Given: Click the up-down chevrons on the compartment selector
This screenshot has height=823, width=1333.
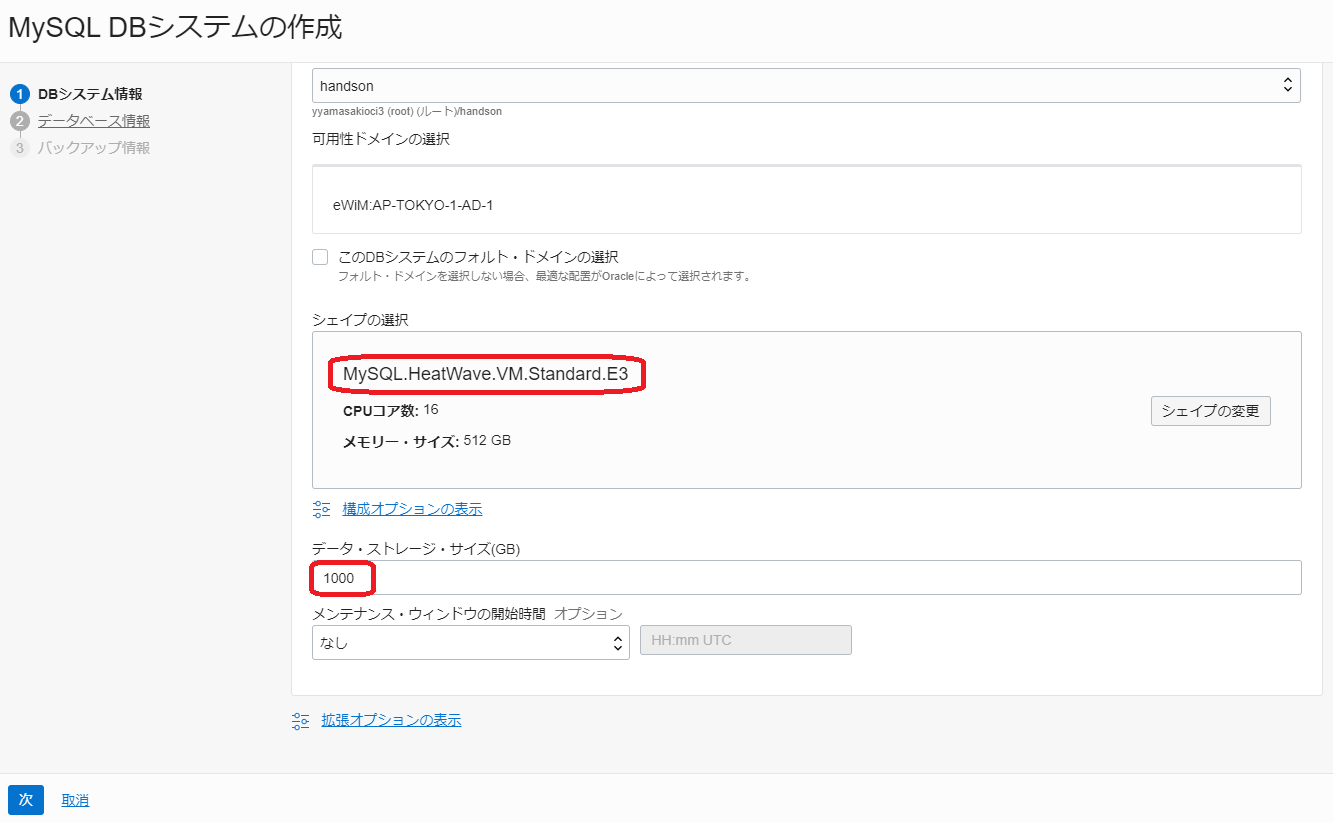Looking at the screenshot, I should click(x=1286, y=85).
